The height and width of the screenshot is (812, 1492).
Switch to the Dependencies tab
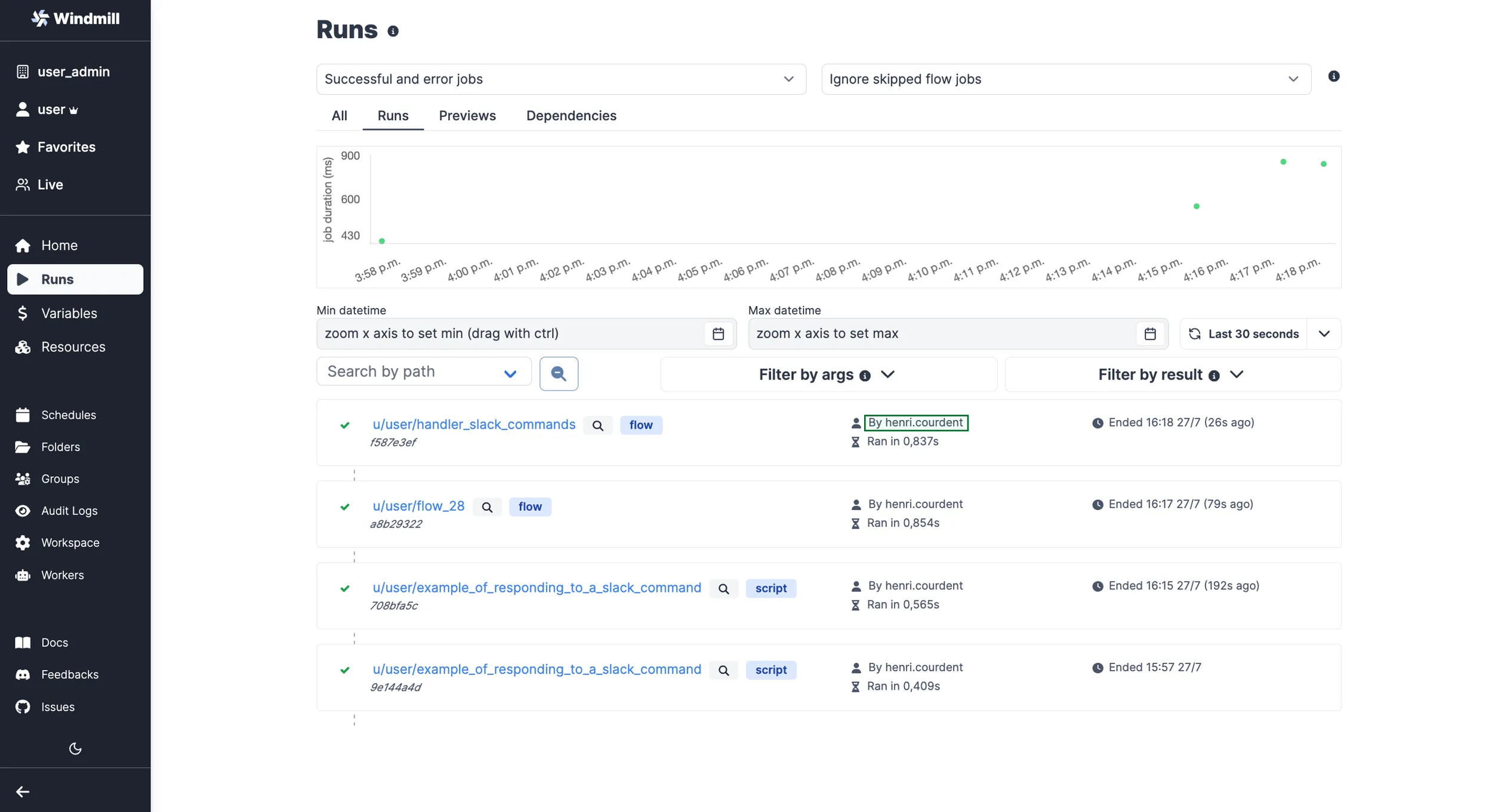click(571, 116)
